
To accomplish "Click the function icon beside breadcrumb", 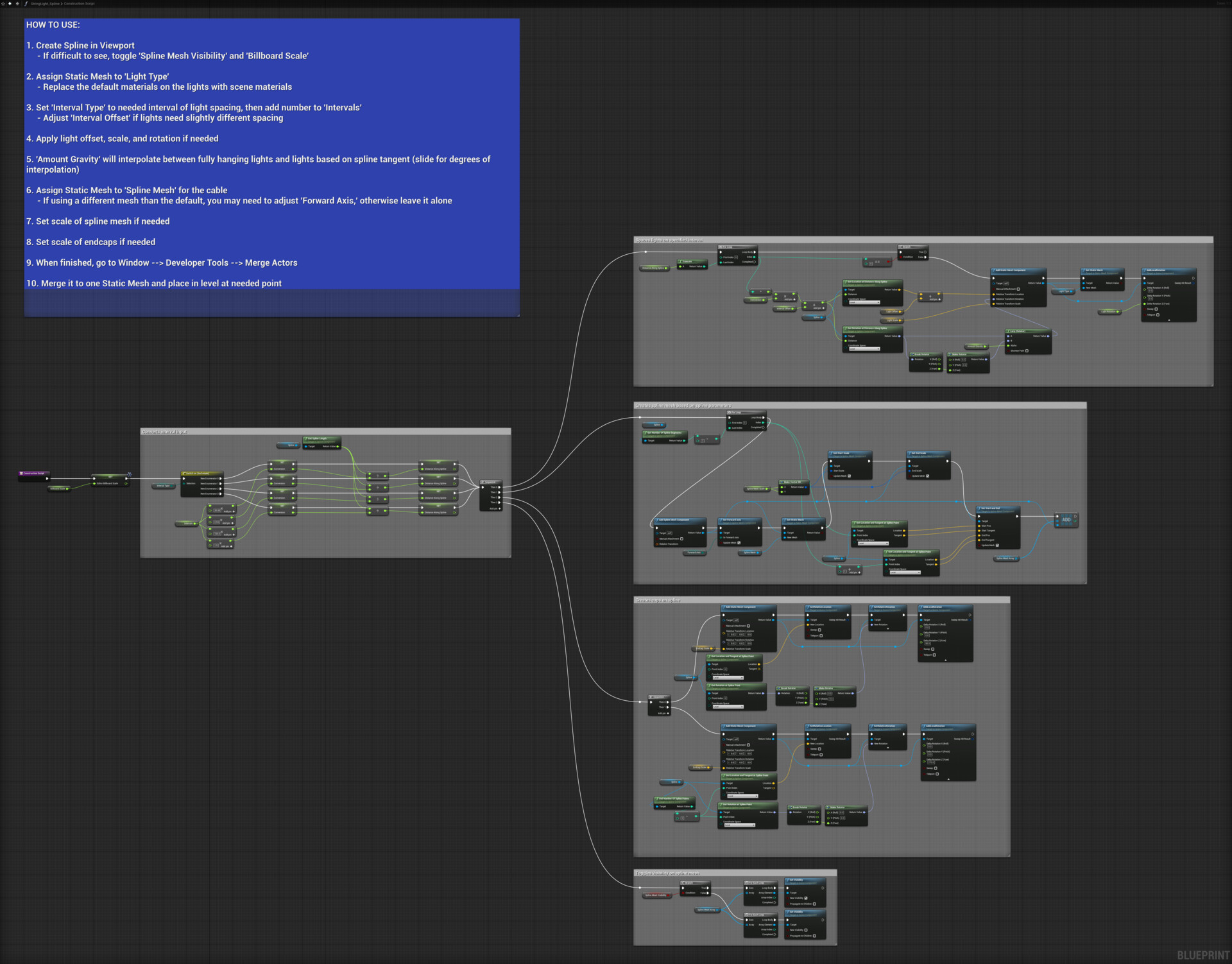I will point(26,3).
